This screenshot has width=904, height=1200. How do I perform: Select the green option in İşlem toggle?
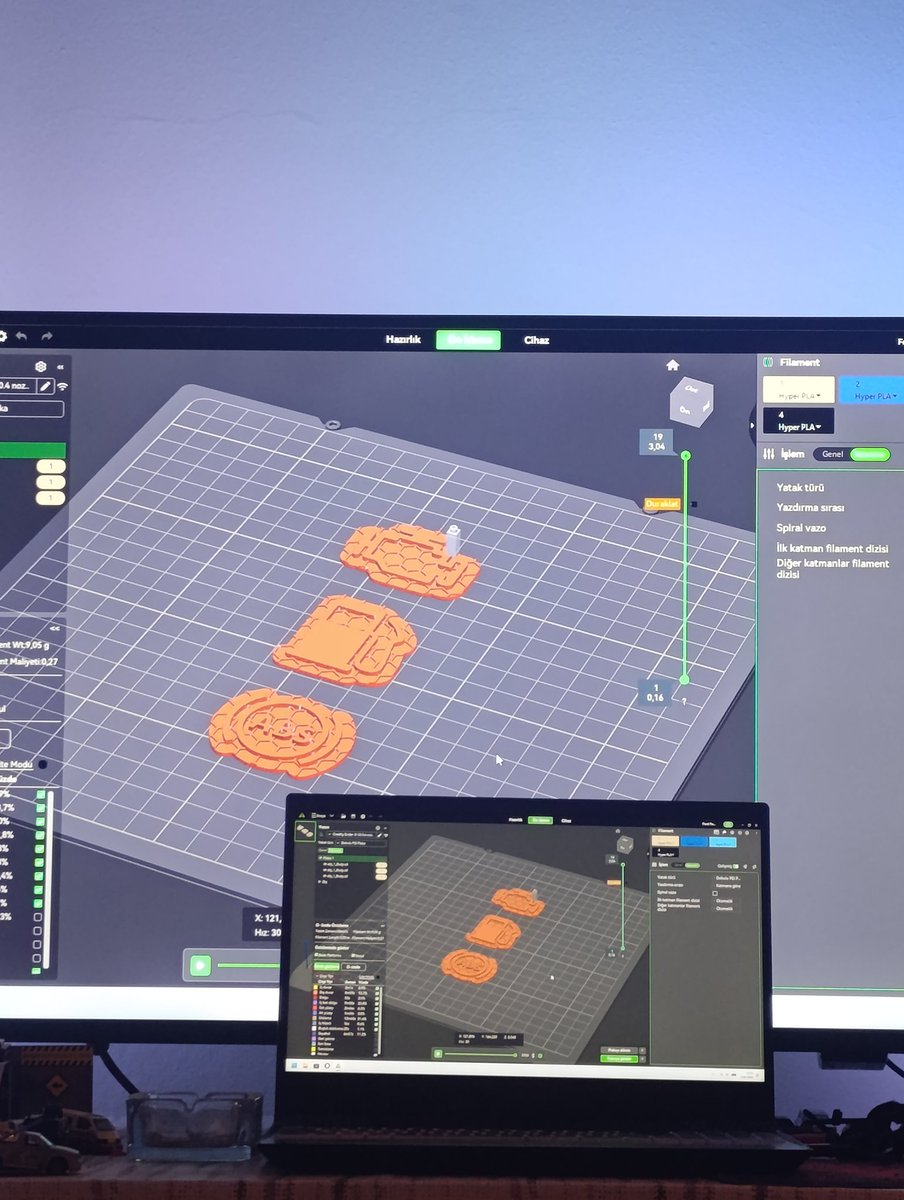point(870,455)
